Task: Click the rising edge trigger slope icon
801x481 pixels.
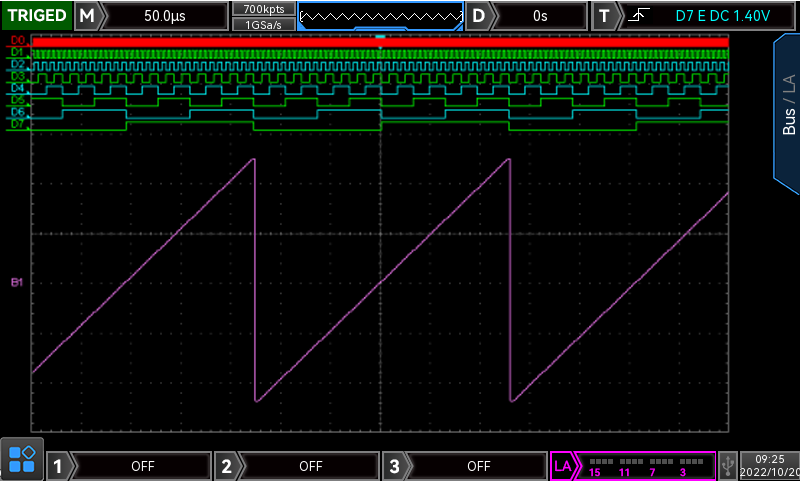Action: coord(637,16)
